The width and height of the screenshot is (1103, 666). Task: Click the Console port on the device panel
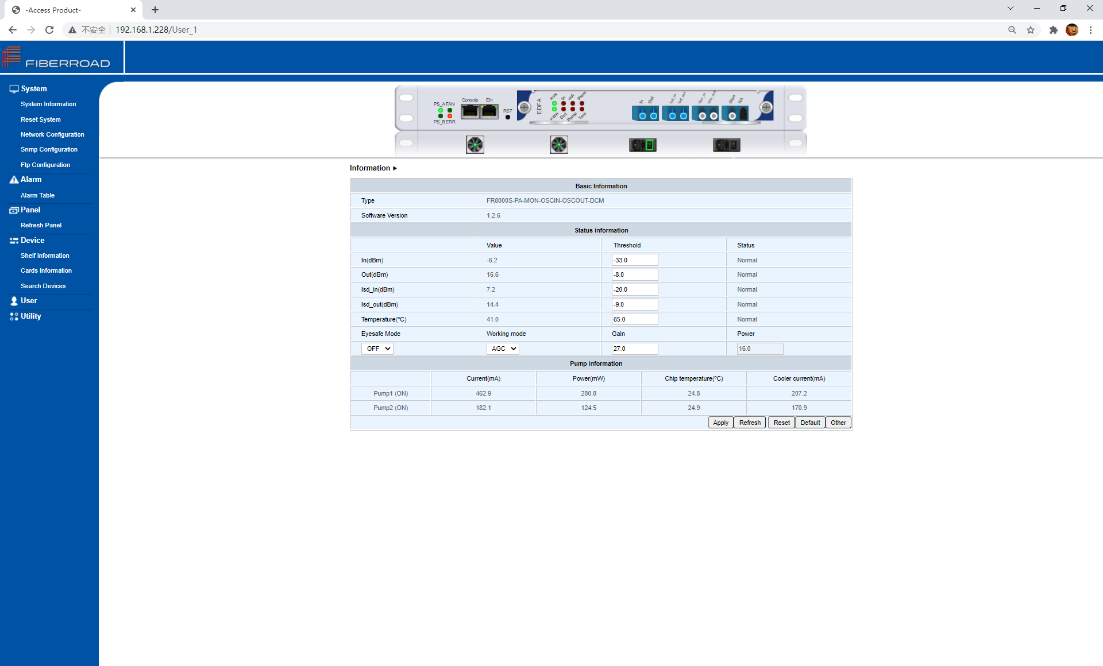469,111
